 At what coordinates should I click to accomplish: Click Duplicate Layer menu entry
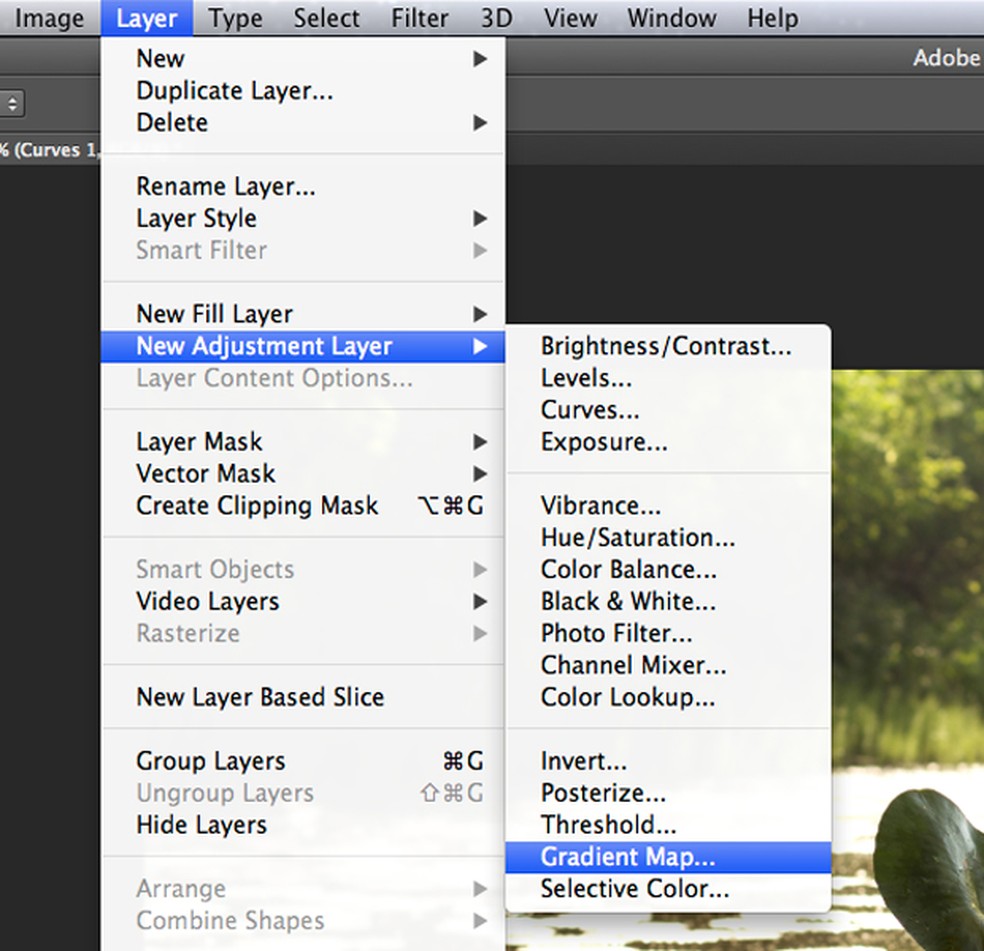tap(235, 91)
